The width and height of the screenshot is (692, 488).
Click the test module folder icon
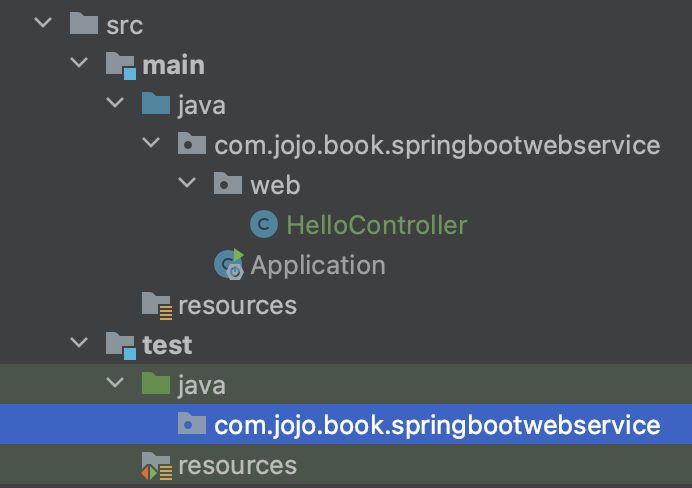[x=120, y=345]
